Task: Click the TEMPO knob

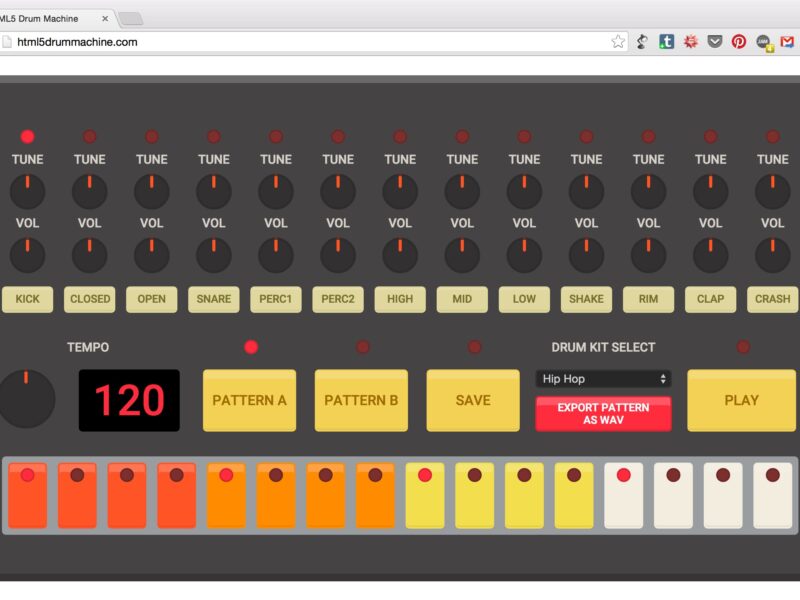Action: click(27, 398)
